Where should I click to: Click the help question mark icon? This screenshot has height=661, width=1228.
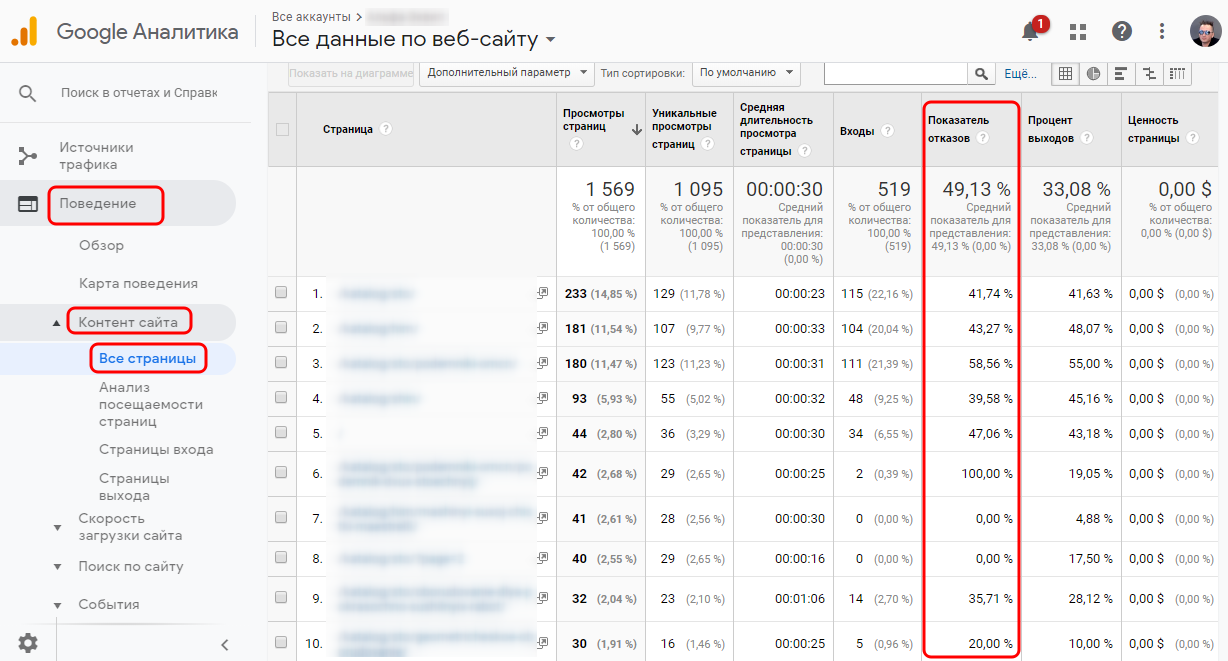click(1122, 31)
